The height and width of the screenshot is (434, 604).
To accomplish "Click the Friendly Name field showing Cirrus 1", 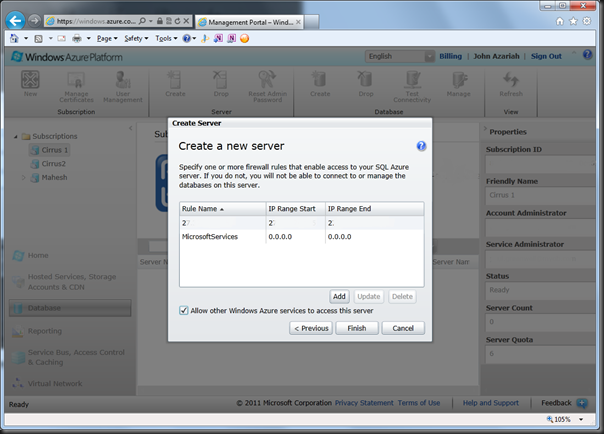I will (540, 195).
